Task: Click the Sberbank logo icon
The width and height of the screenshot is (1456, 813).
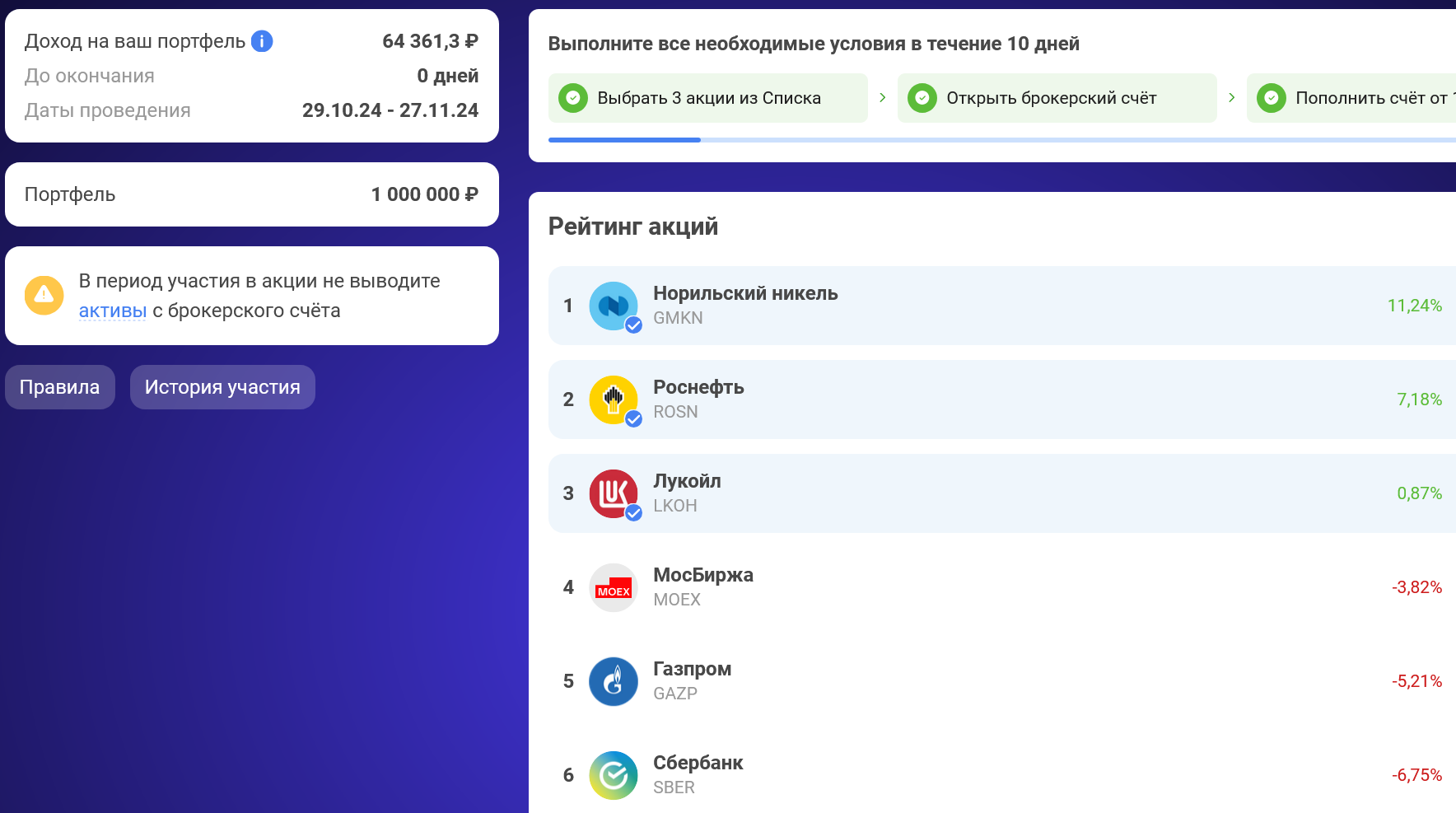Action: [x=614, y=775]
